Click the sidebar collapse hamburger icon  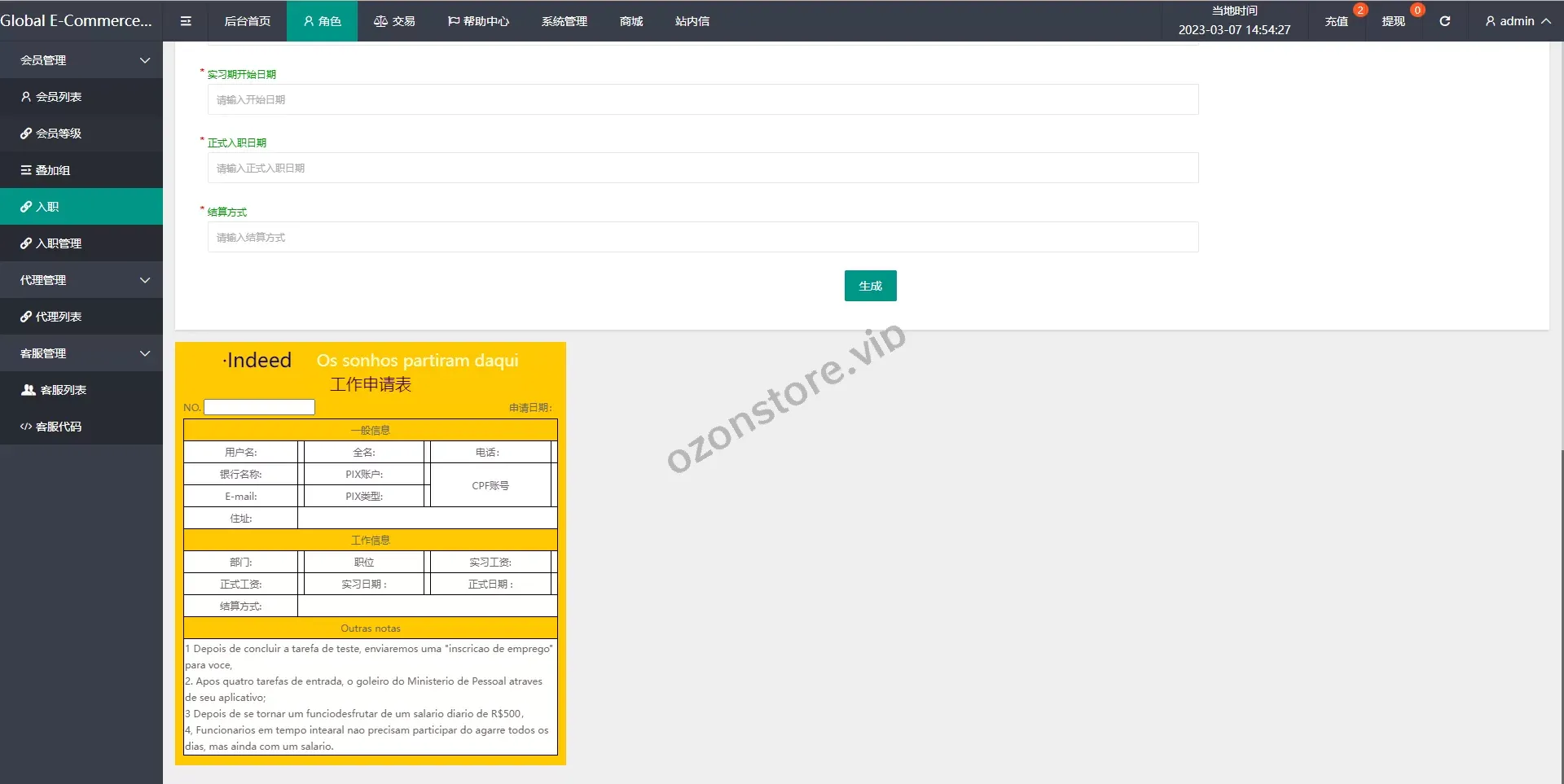186,21
